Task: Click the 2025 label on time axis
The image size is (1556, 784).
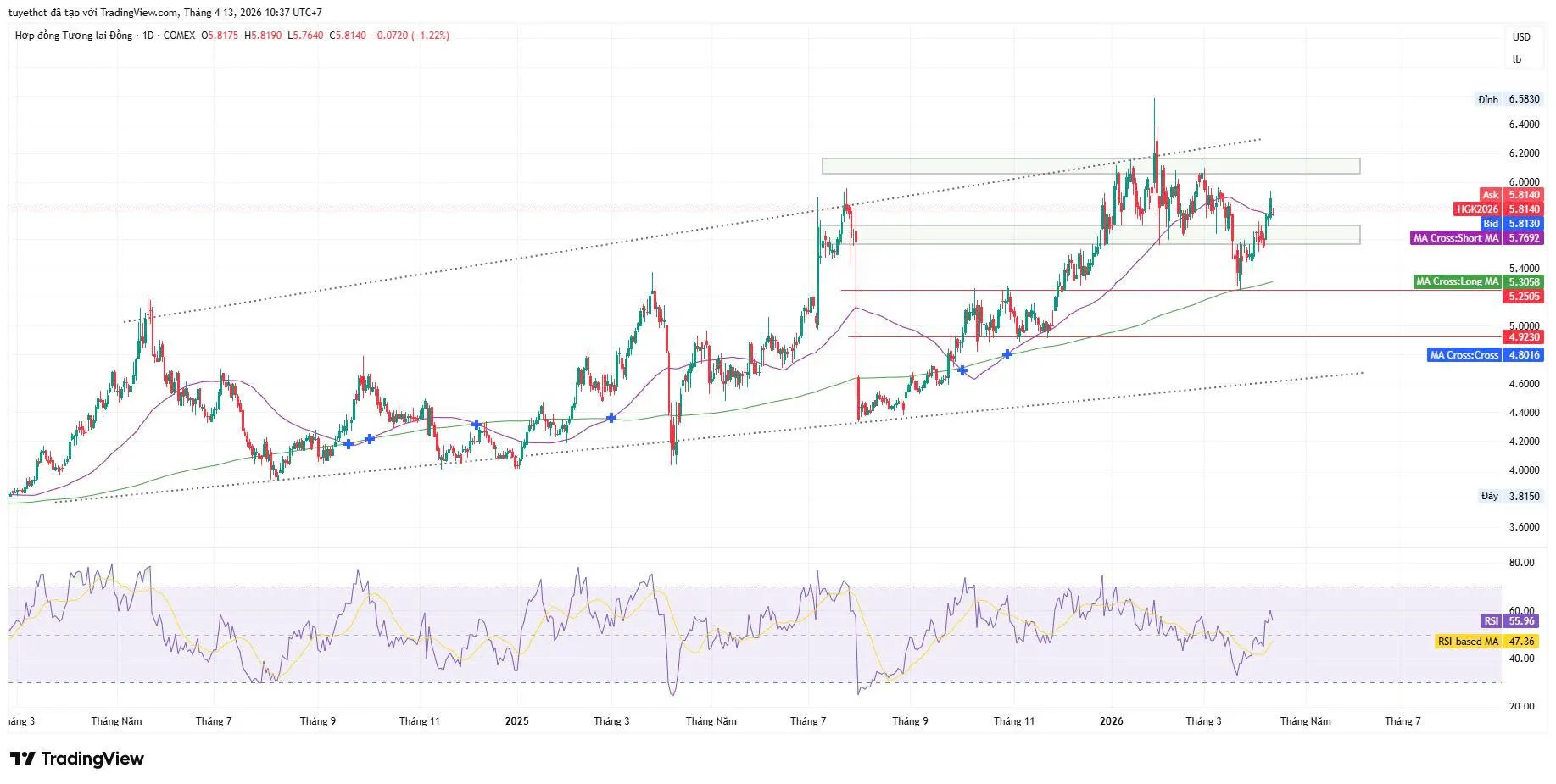Action: point(516,721)
